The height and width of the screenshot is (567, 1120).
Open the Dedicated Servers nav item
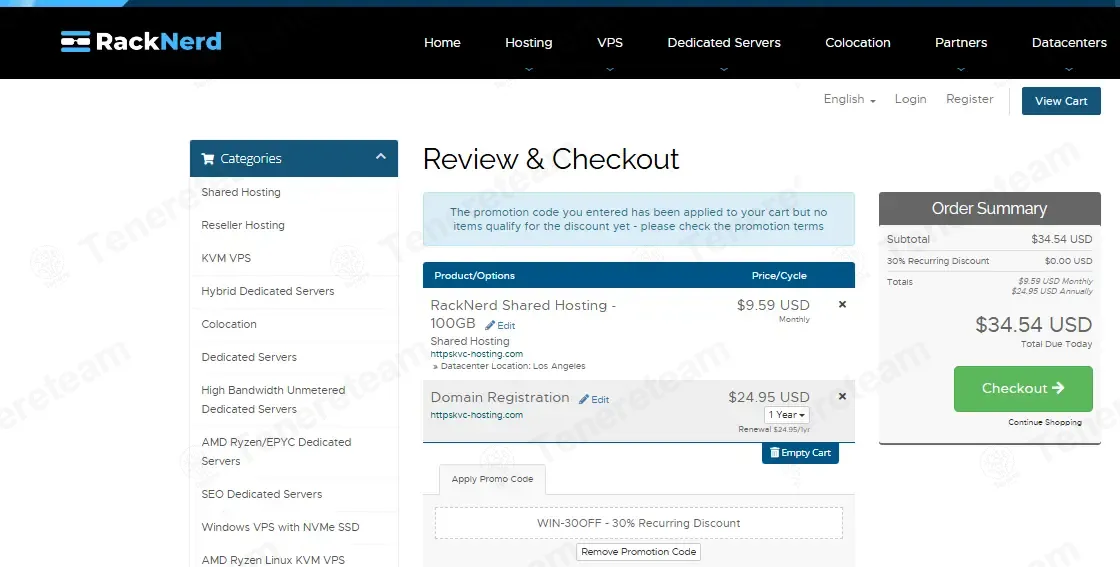[724, 43]
